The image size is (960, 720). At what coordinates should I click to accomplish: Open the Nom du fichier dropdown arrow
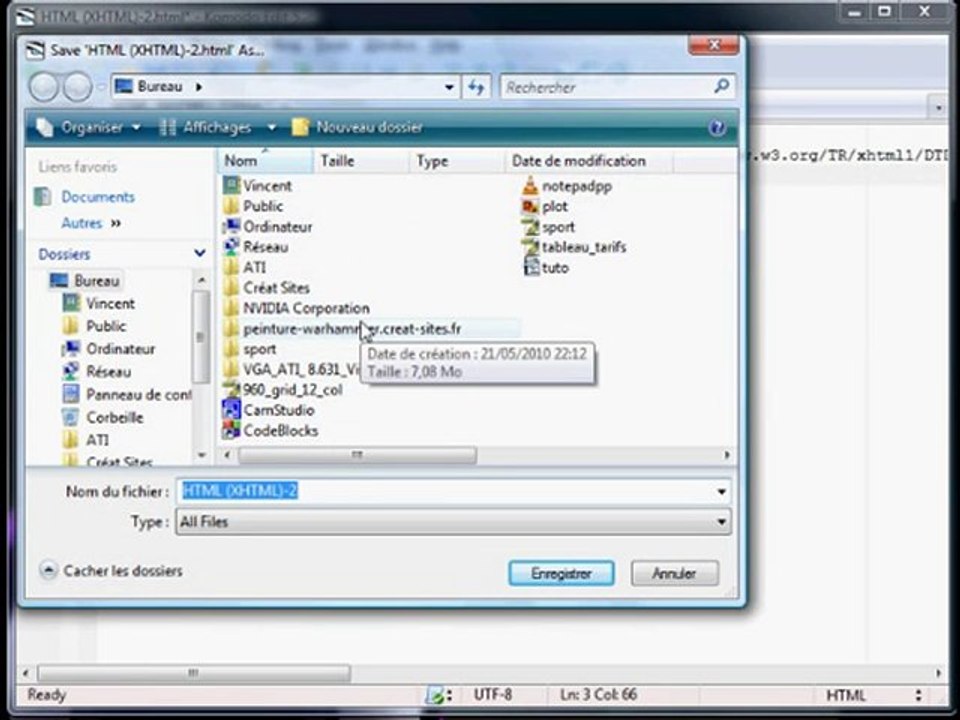click(721, 491)
